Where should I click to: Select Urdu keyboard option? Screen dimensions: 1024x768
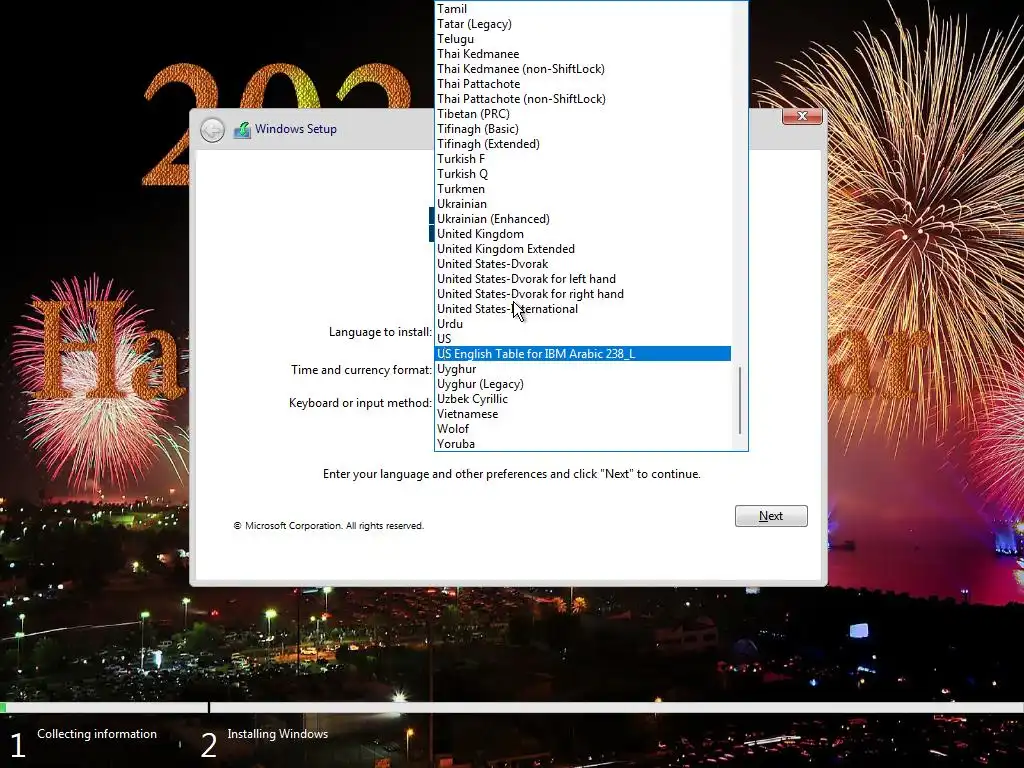pyautogui.click(x=583, y=324)
